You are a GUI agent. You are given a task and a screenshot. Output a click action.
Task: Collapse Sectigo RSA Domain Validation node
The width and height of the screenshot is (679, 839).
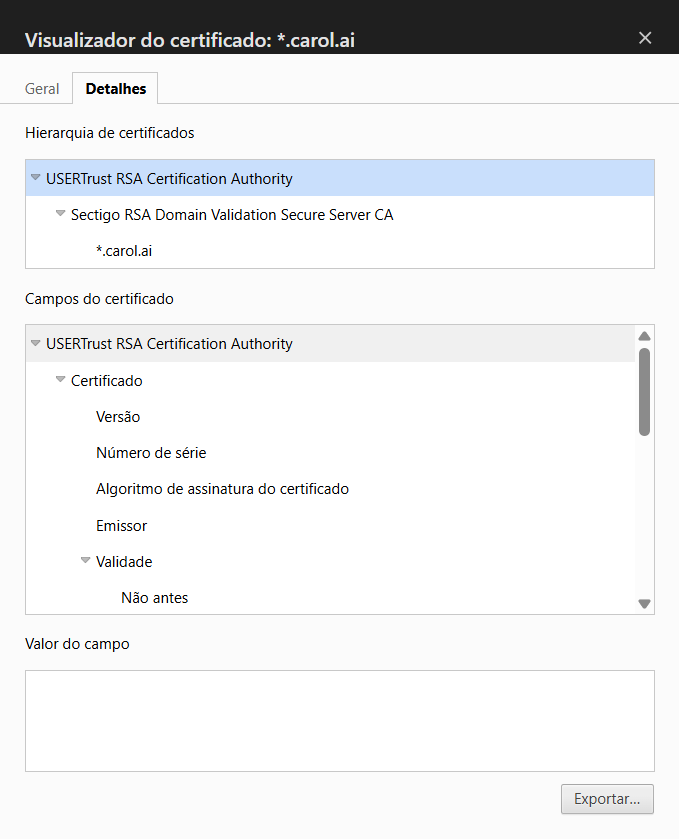tap(61, 214)
